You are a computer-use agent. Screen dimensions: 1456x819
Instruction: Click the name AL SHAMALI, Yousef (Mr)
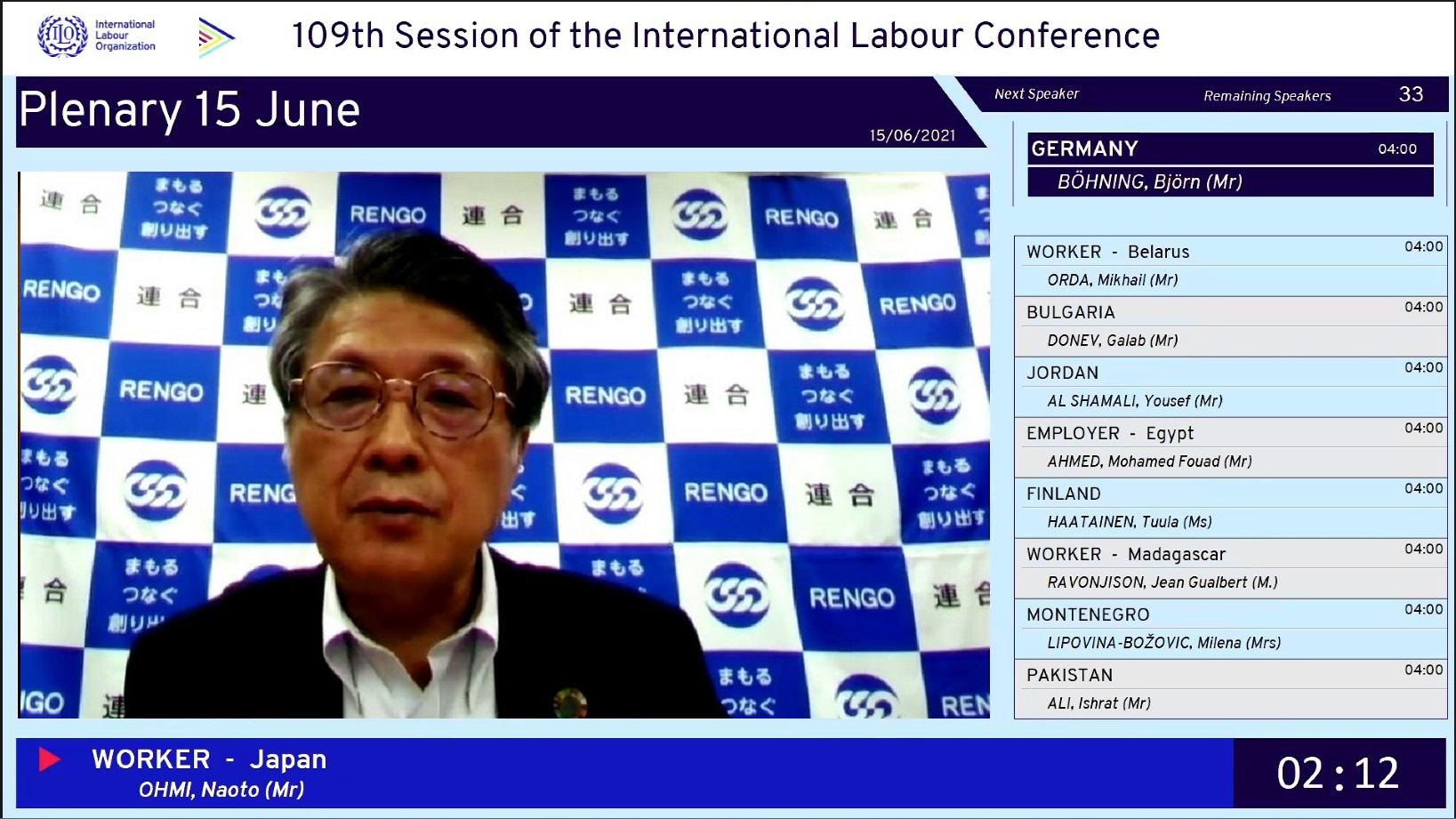coord(1135,401)
